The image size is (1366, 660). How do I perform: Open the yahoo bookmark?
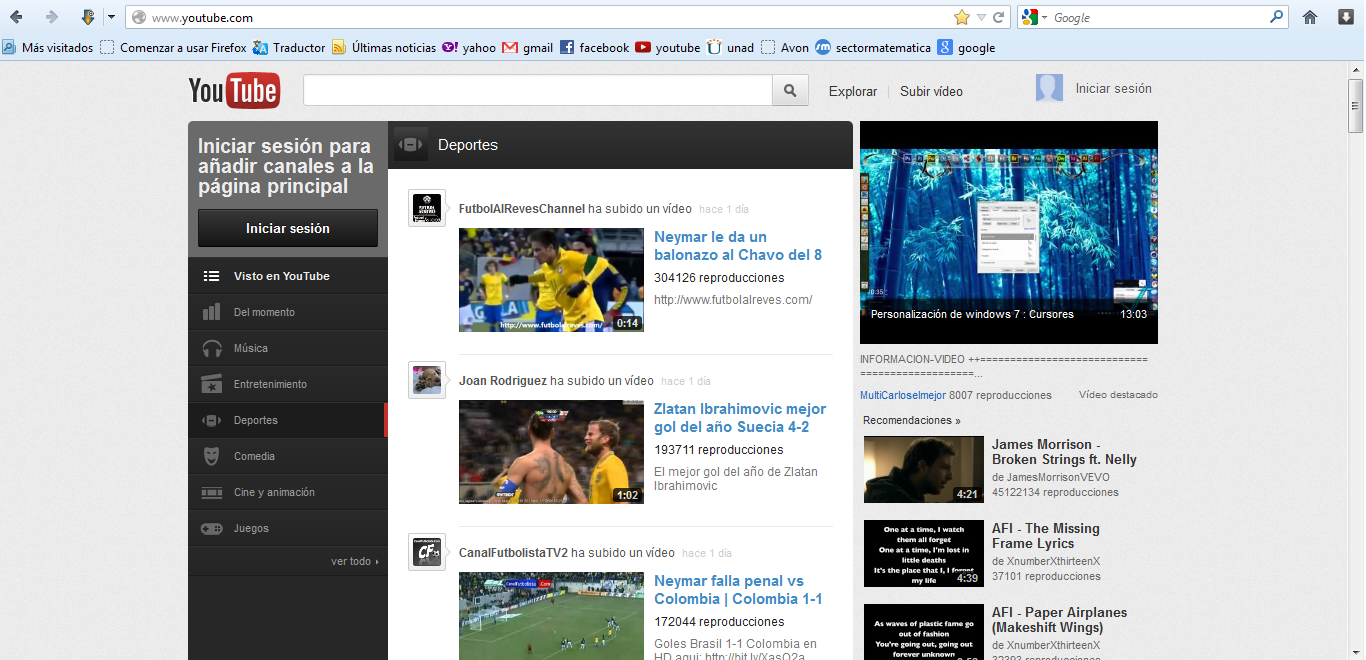pos(469,47)
